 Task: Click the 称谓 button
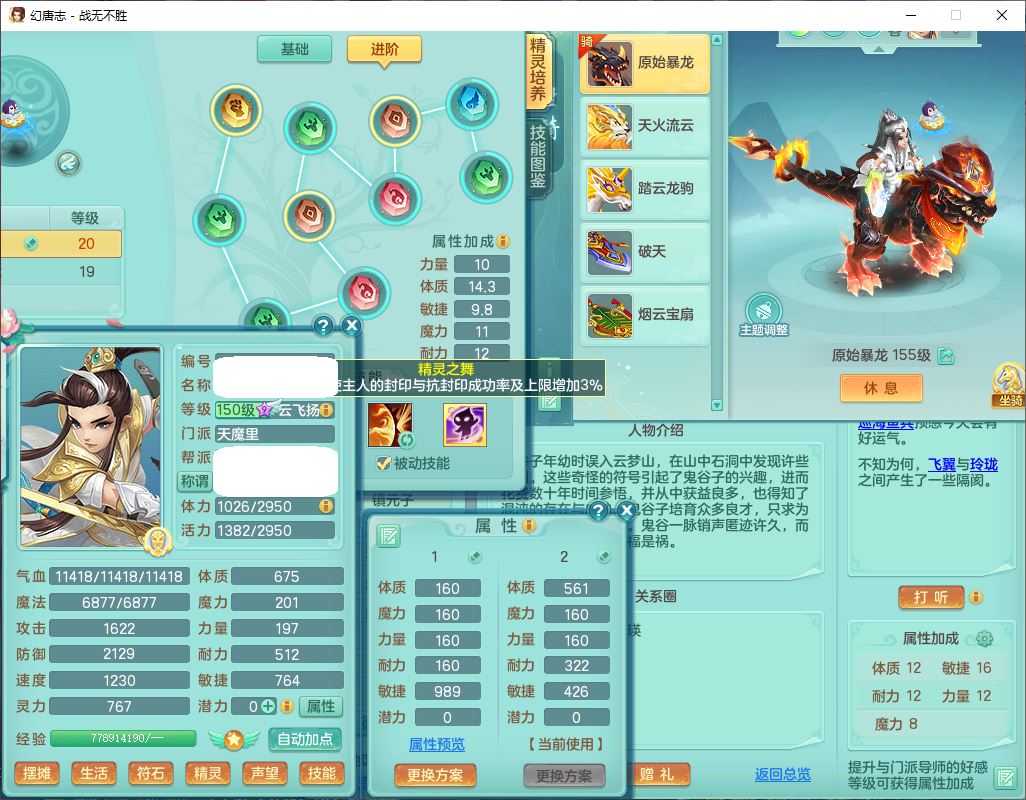click(x=194, y=481)
